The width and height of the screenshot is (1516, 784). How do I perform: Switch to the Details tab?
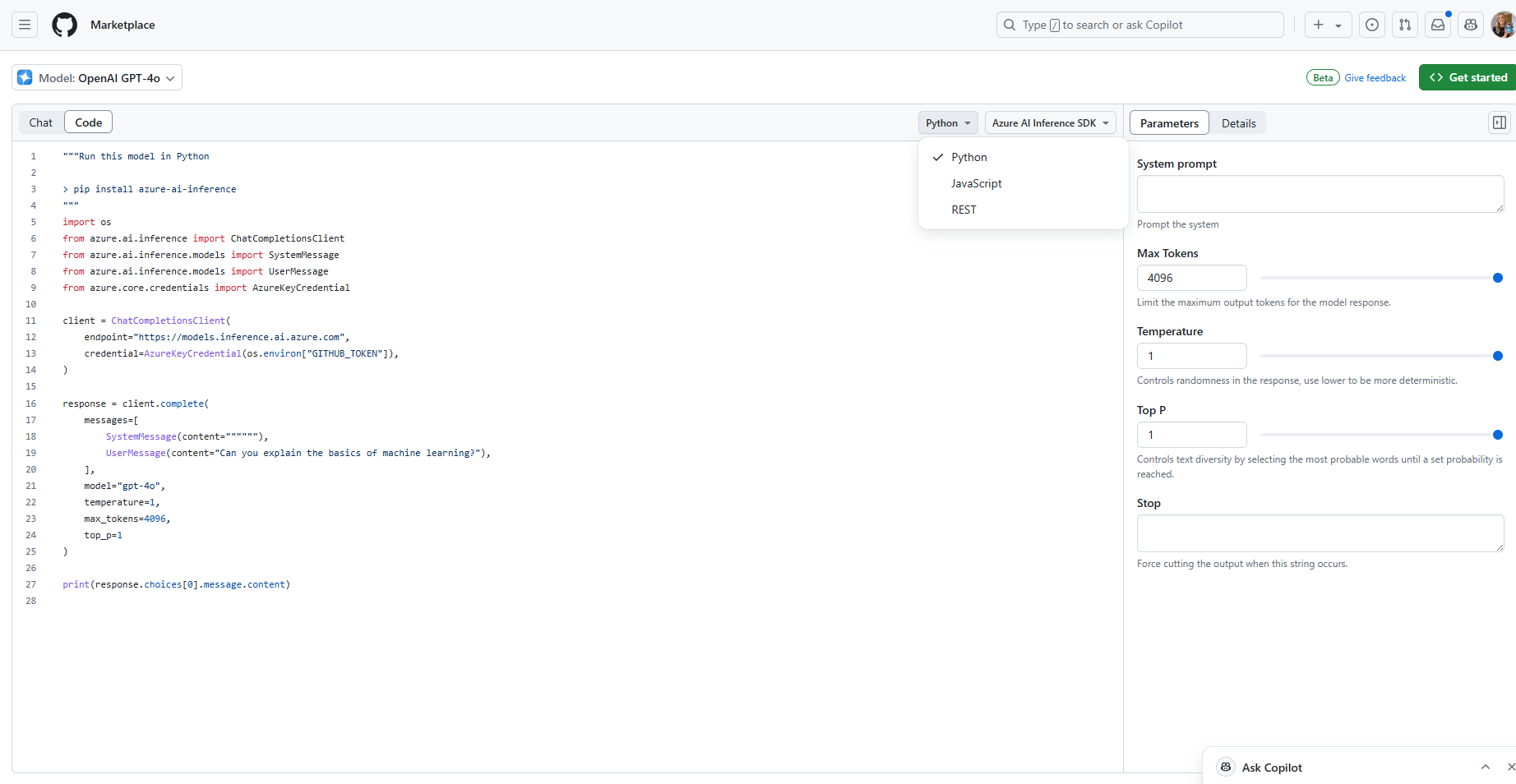(1238, 123)
